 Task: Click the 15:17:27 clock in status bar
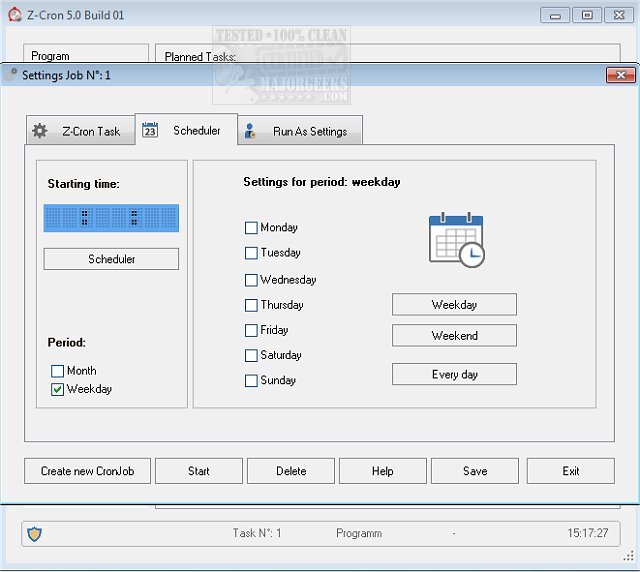587,533
